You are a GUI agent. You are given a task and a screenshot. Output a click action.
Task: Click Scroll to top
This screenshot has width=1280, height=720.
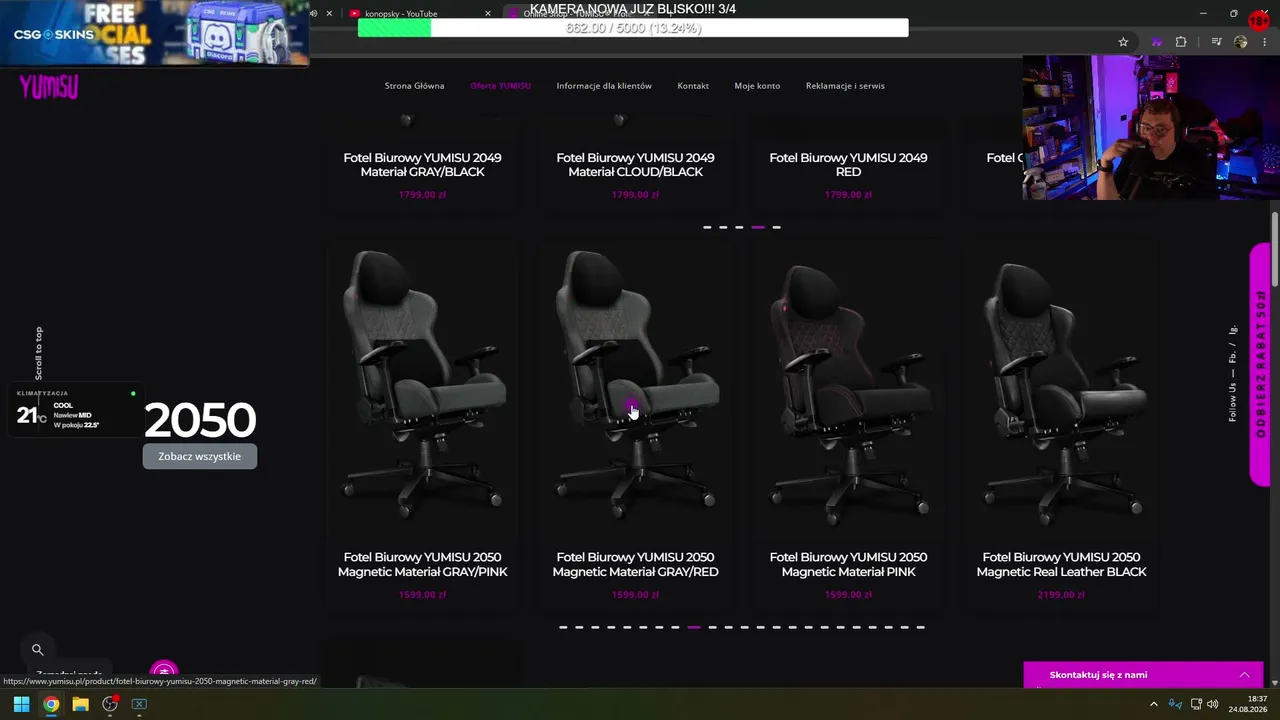[39, 353]
